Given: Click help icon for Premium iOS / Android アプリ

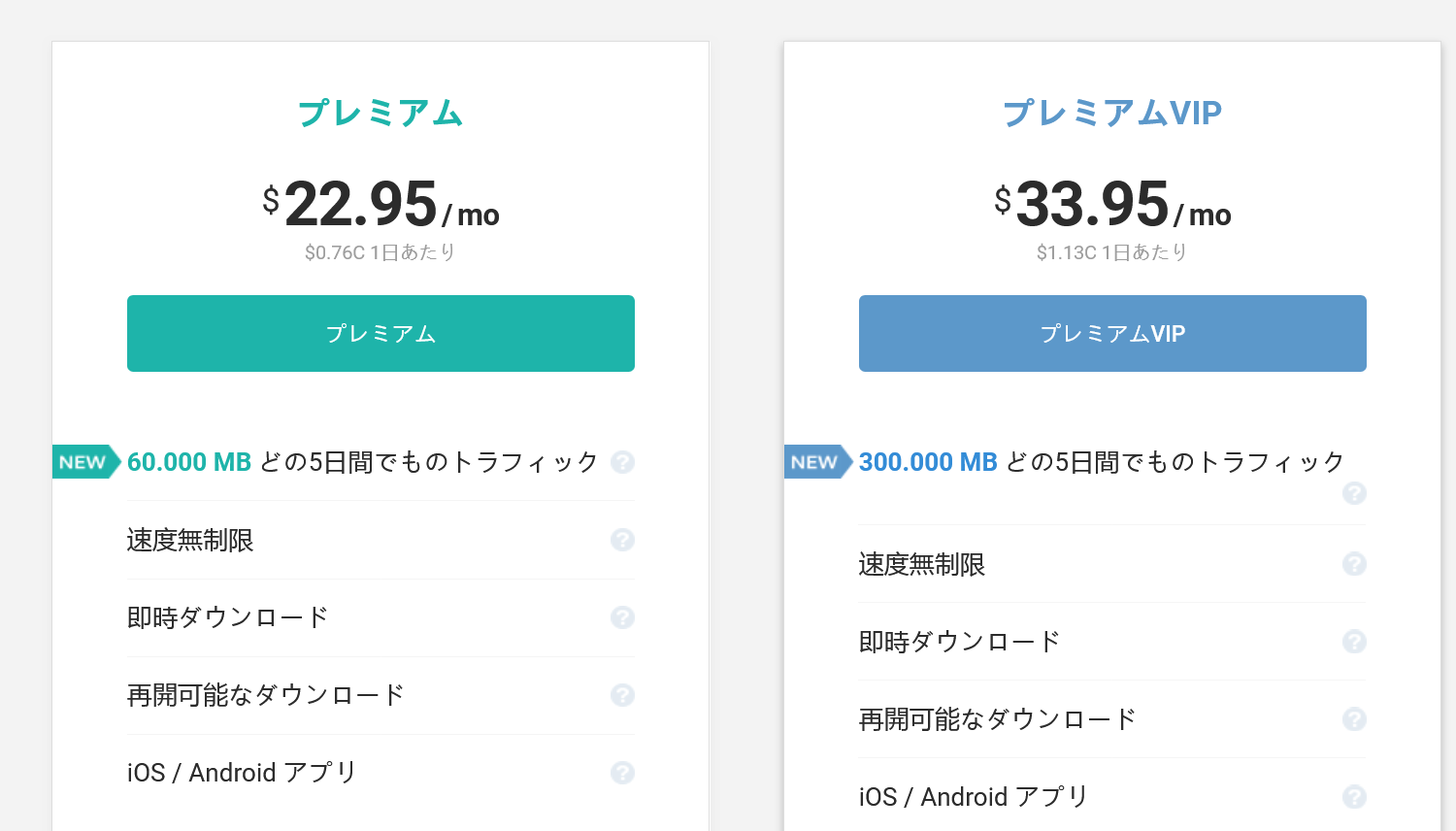Looking at the screenshot, I should tap(622, 773).
